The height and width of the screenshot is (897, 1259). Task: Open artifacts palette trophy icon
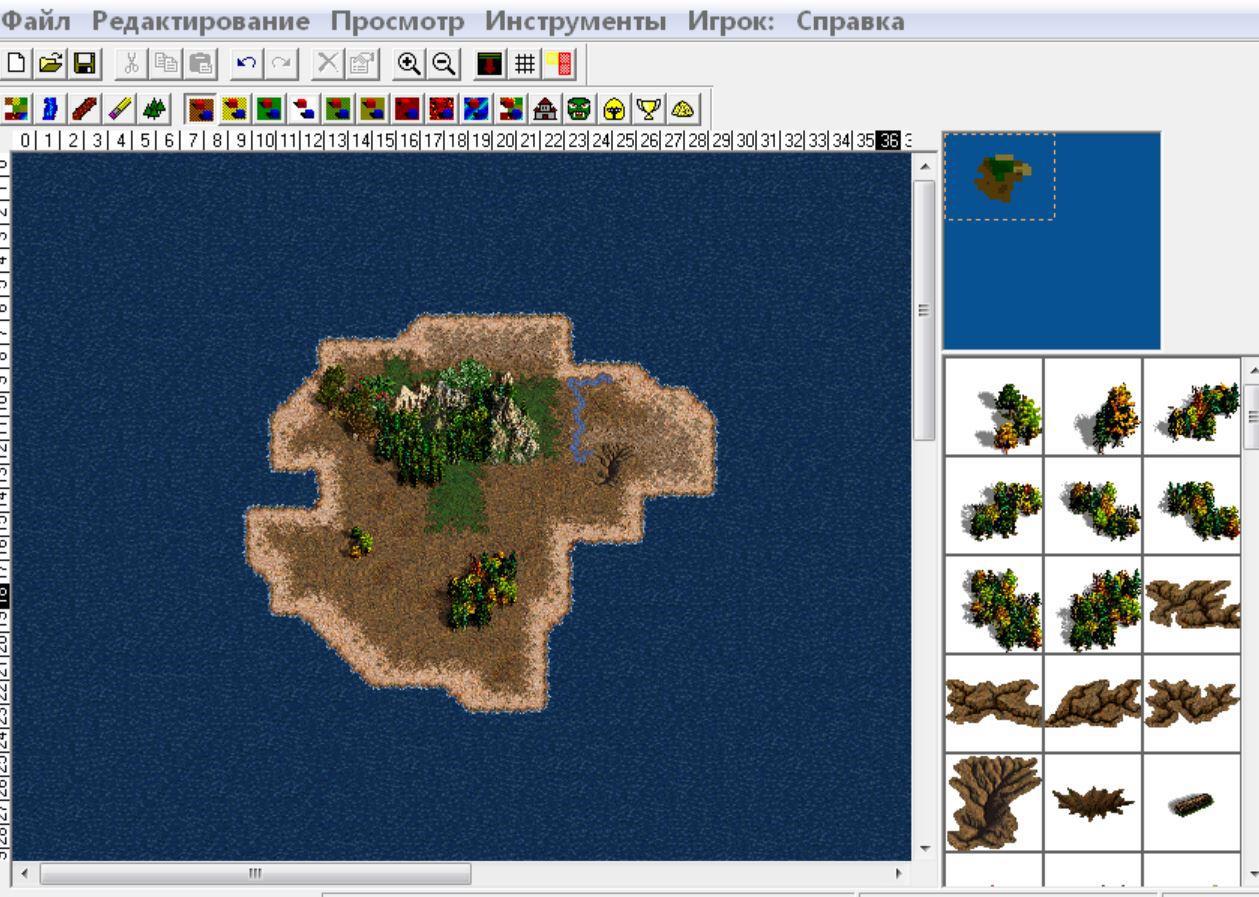[x=648, y=107]
